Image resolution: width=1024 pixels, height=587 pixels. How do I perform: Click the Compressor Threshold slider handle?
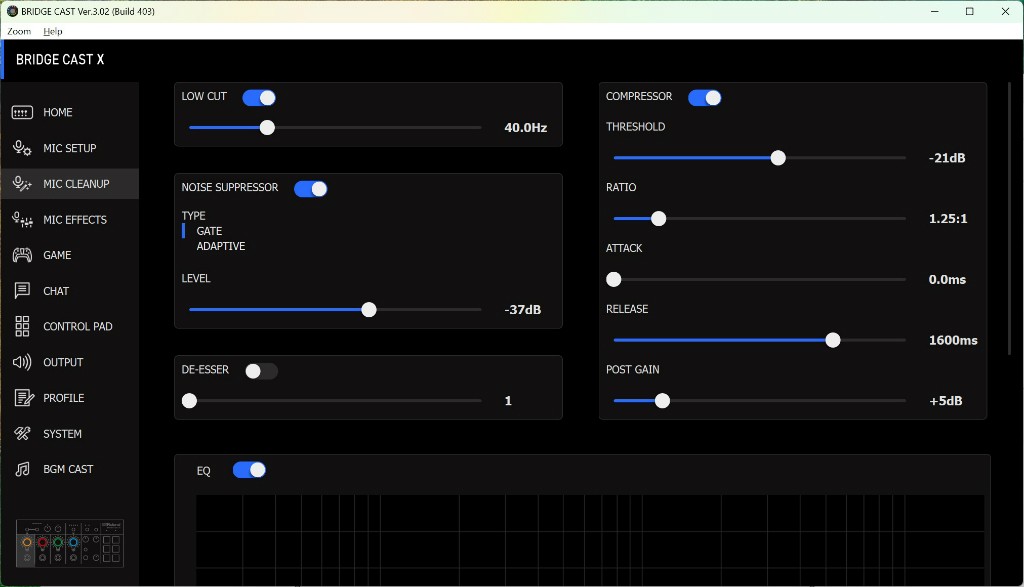click(x=778, y=158)
